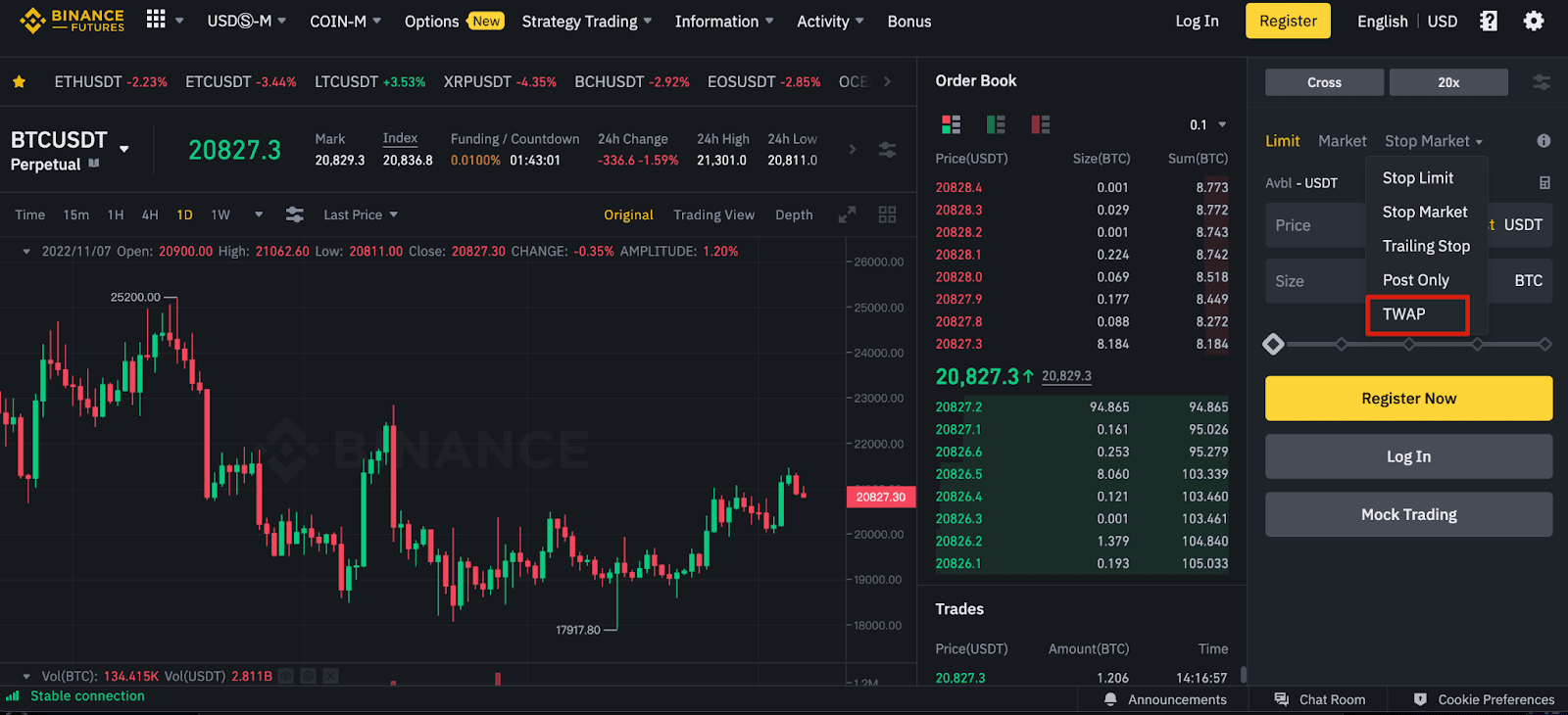Open Bonus menu item
This screenshot has width=1568, height=715.
click(909, 21)
